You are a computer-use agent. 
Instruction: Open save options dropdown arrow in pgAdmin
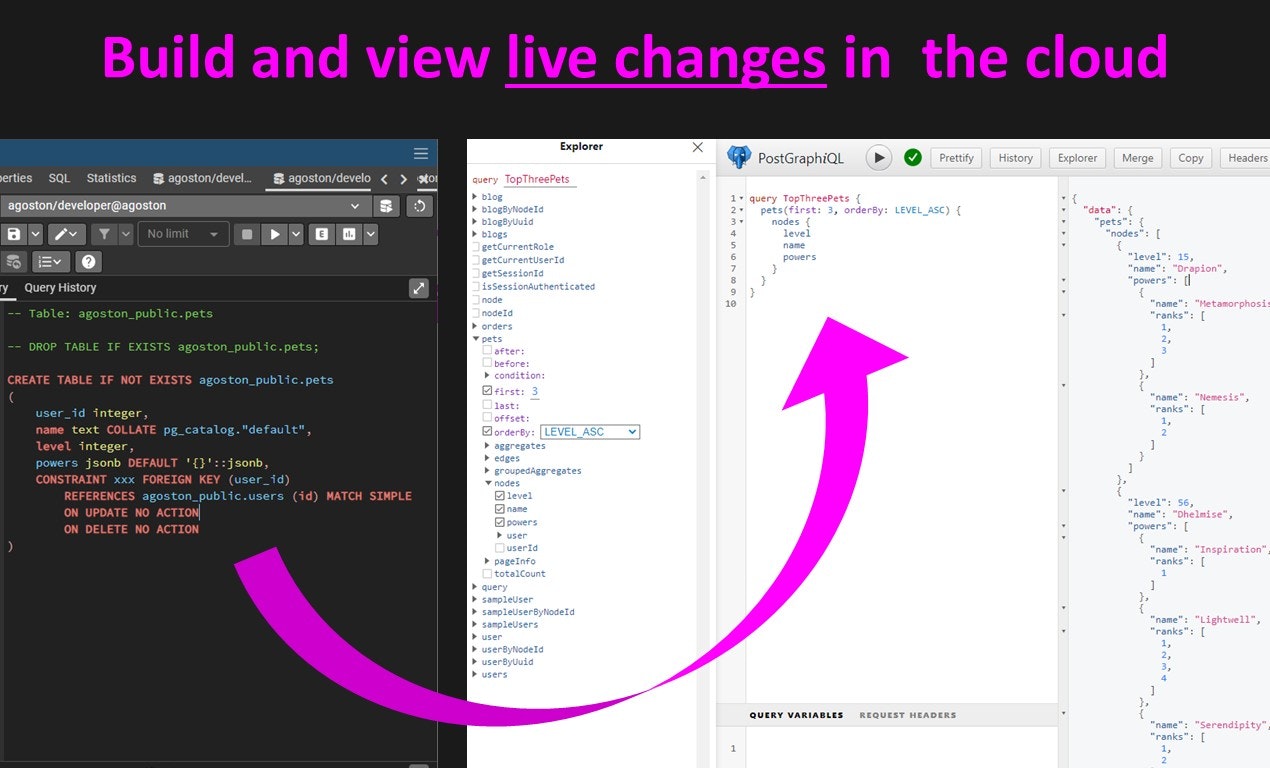click(x=36, y=234)
